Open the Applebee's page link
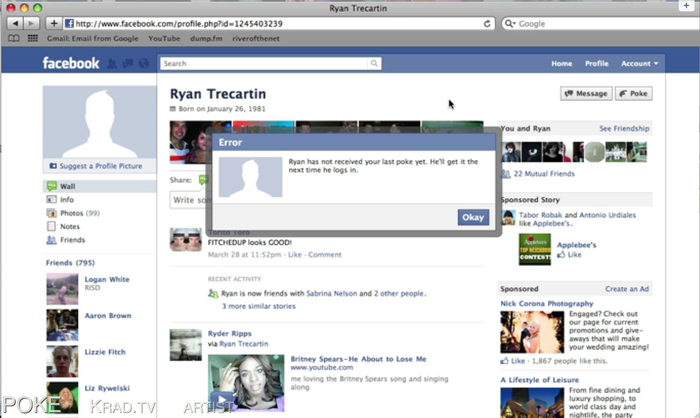Viewport: 700px width, 418px height. [x=576, y=245]
